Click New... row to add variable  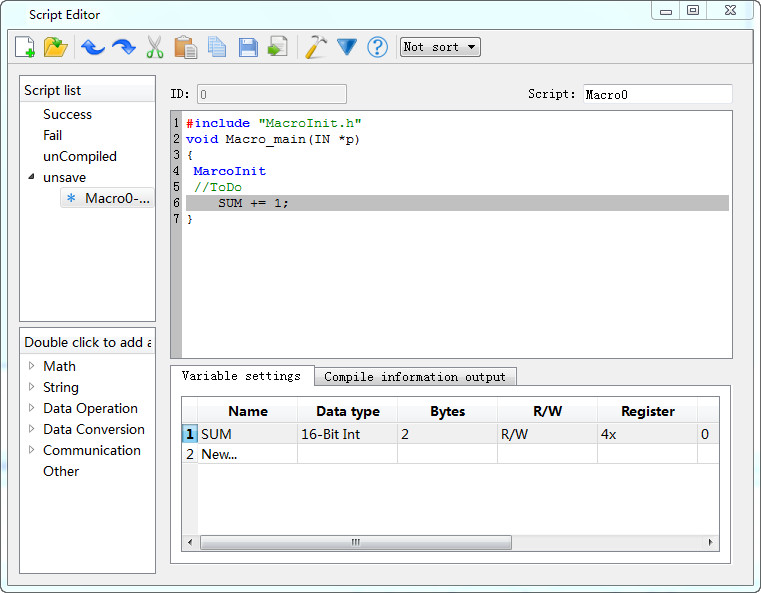[x=219, y=454]
